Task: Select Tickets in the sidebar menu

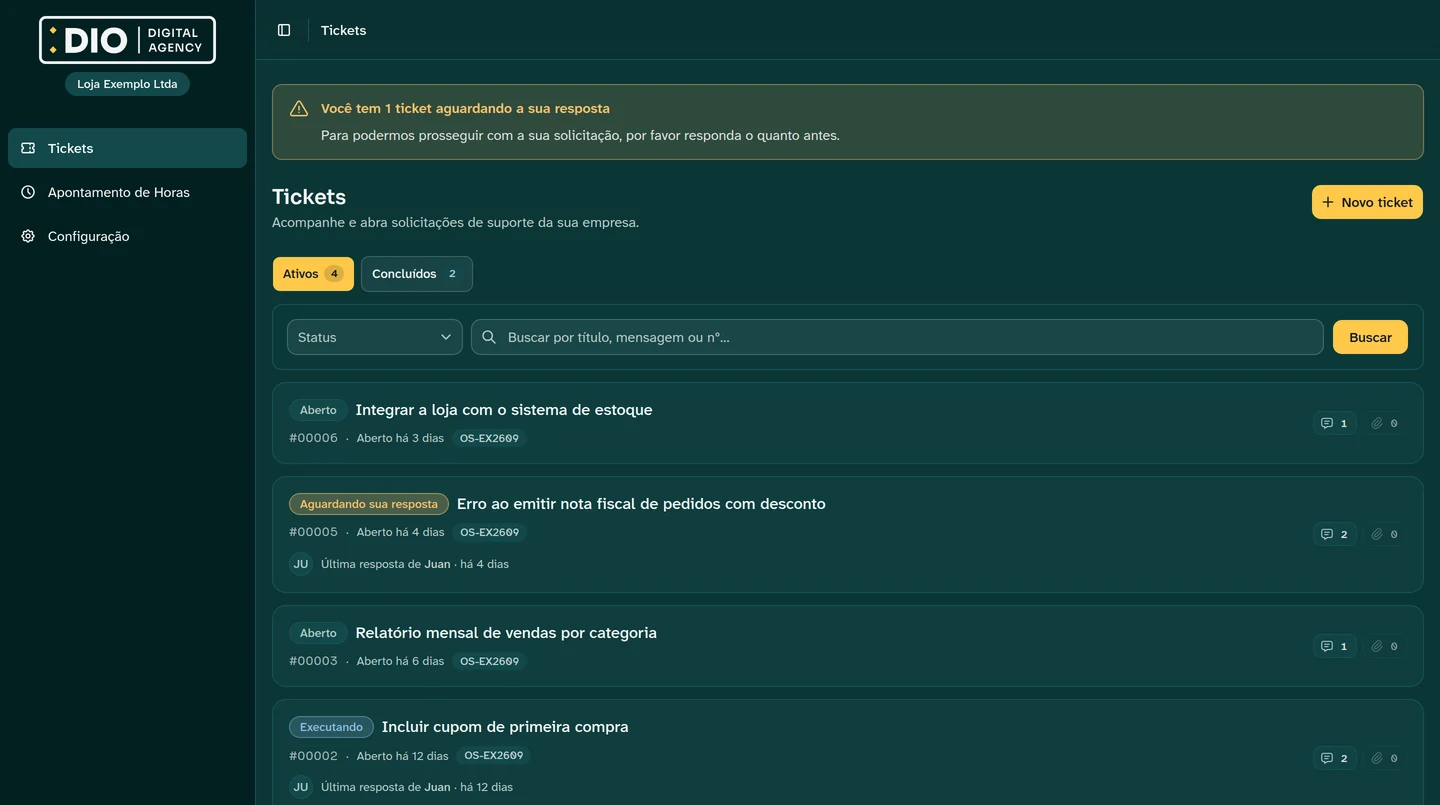Action: (127, 148)
